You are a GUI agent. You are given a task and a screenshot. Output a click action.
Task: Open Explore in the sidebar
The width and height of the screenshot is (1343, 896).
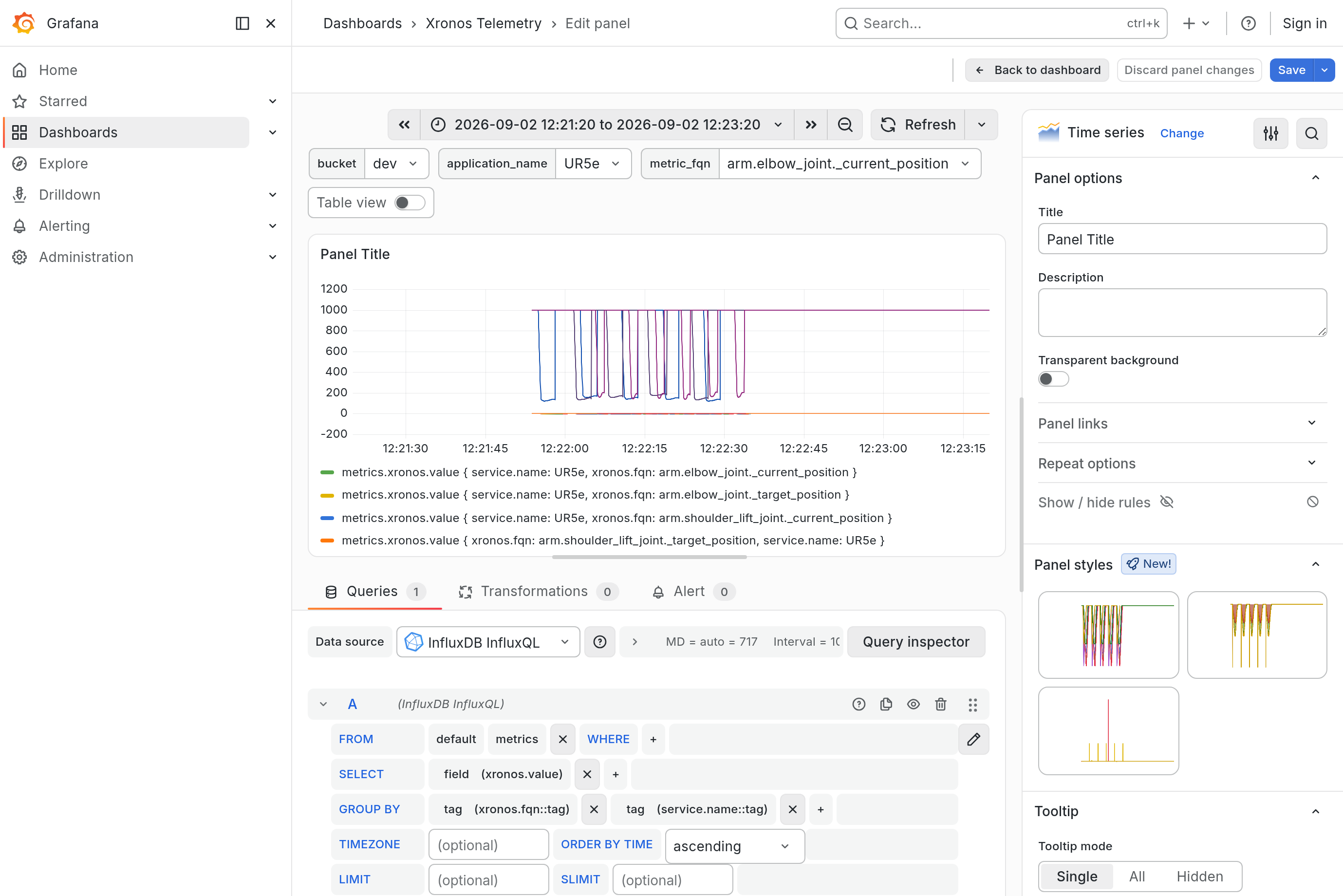point(63,164)
